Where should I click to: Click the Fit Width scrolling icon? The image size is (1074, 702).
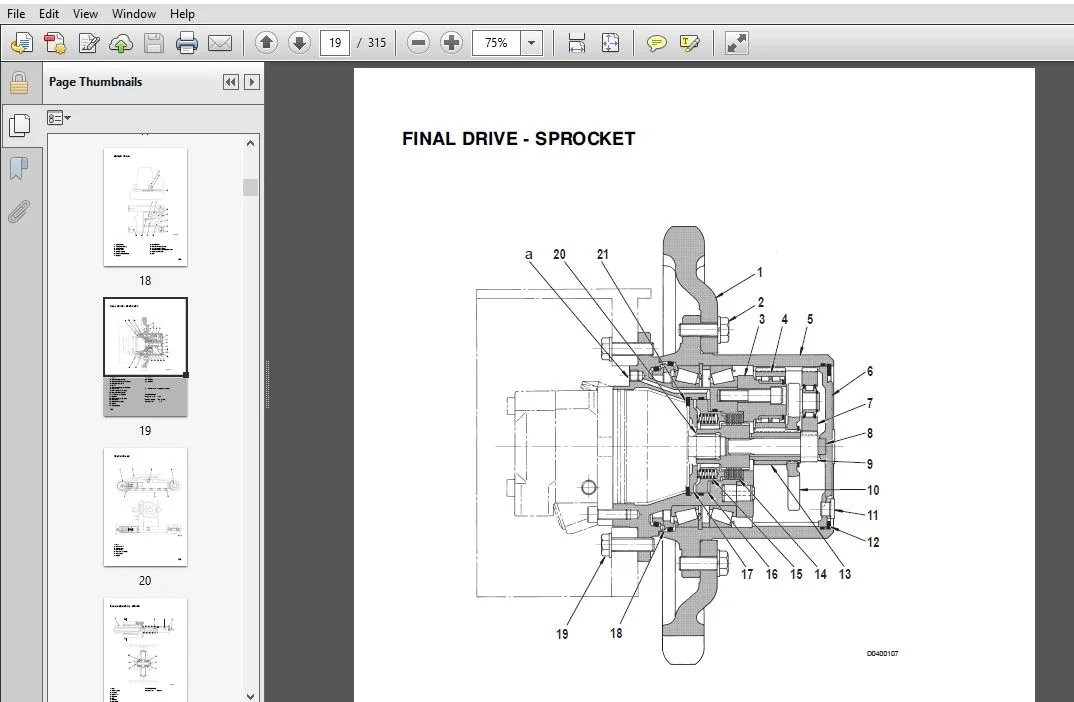point(577,43)
